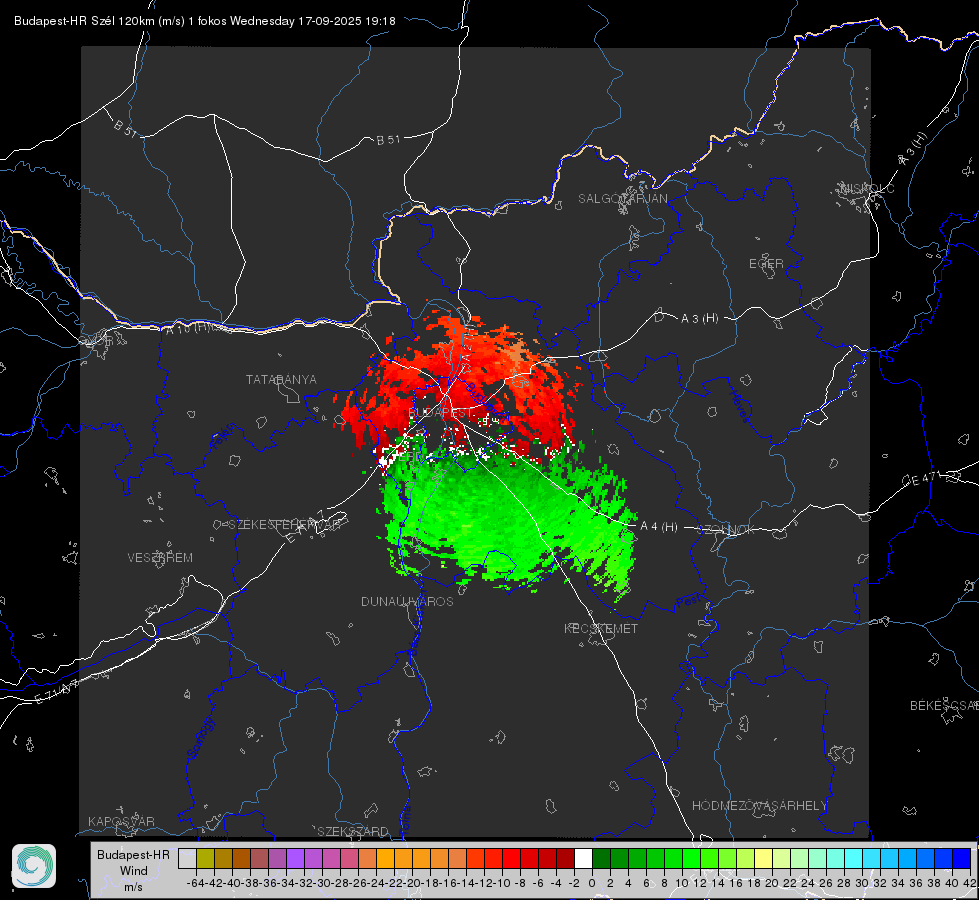This screenshot has width=979, height=900.
Task: Click the blue Pest county label
Action: click(x=688, y=602)
